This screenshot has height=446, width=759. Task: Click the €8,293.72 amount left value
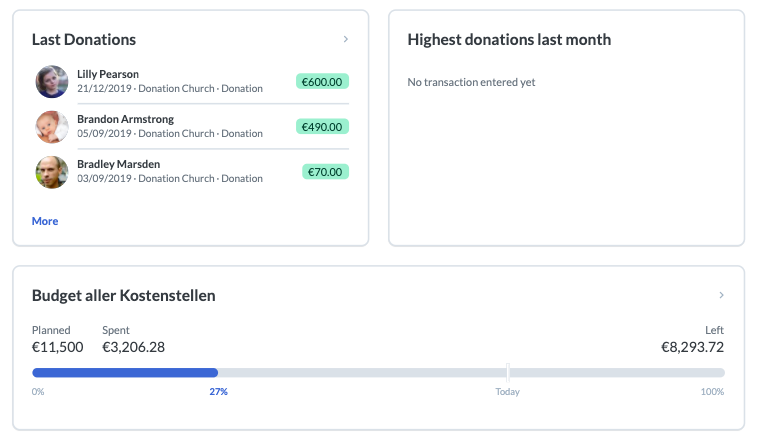point(693,347)
